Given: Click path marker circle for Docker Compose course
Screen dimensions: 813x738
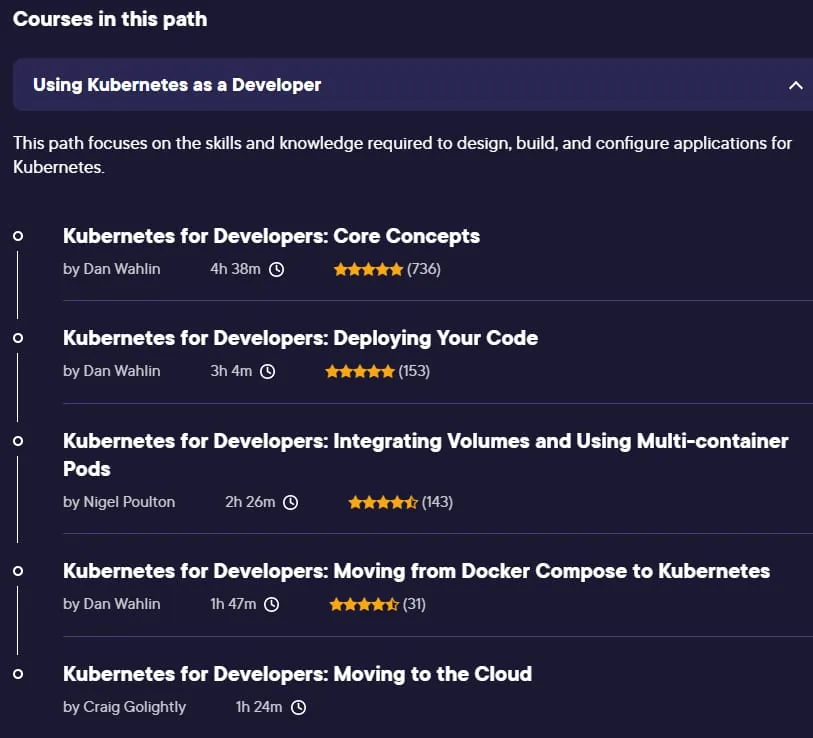Looking at the screenshot, I should [18, 572].
